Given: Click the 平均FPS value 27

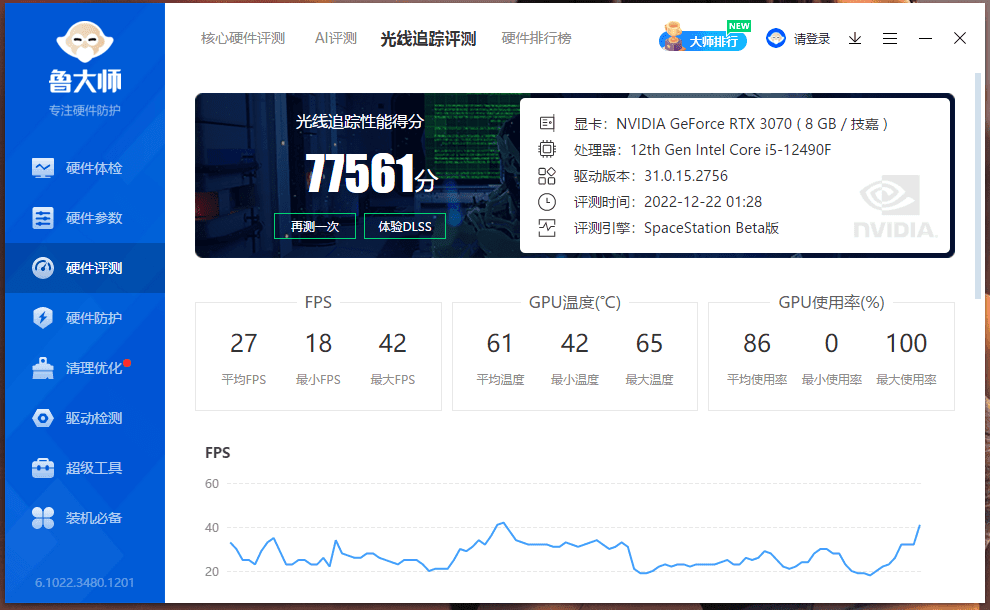Looking at the screenshot, I should (244, 344).
